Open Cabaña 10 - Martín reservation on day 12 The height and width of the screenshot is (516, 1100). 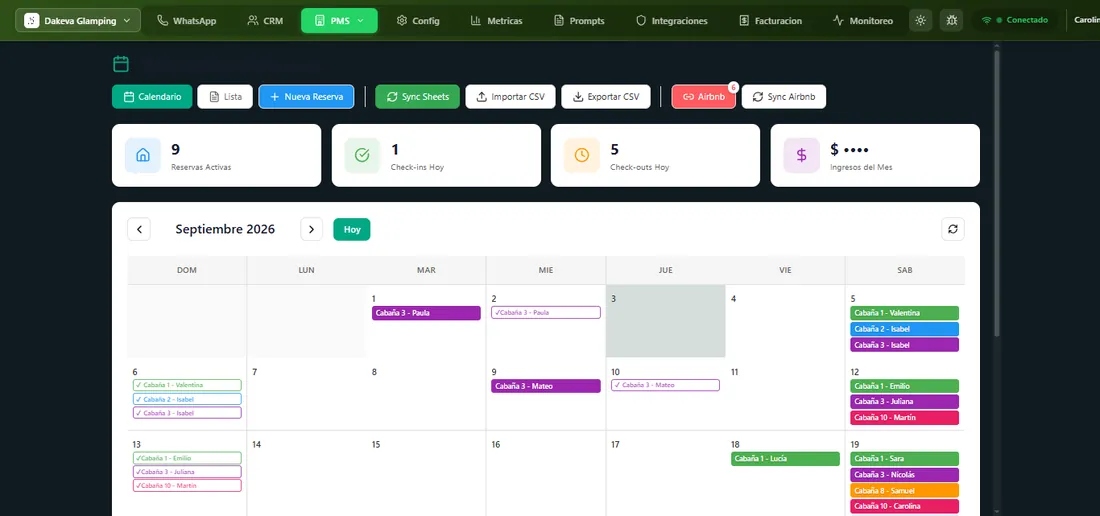click(x=904, y=418)
